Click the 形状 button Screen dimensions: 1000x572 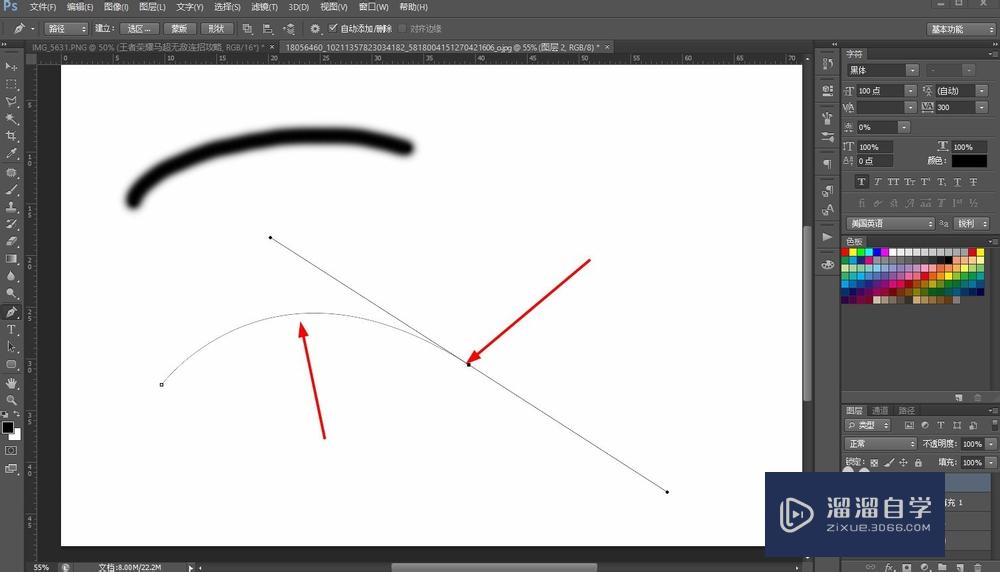[x=216, y=29]
